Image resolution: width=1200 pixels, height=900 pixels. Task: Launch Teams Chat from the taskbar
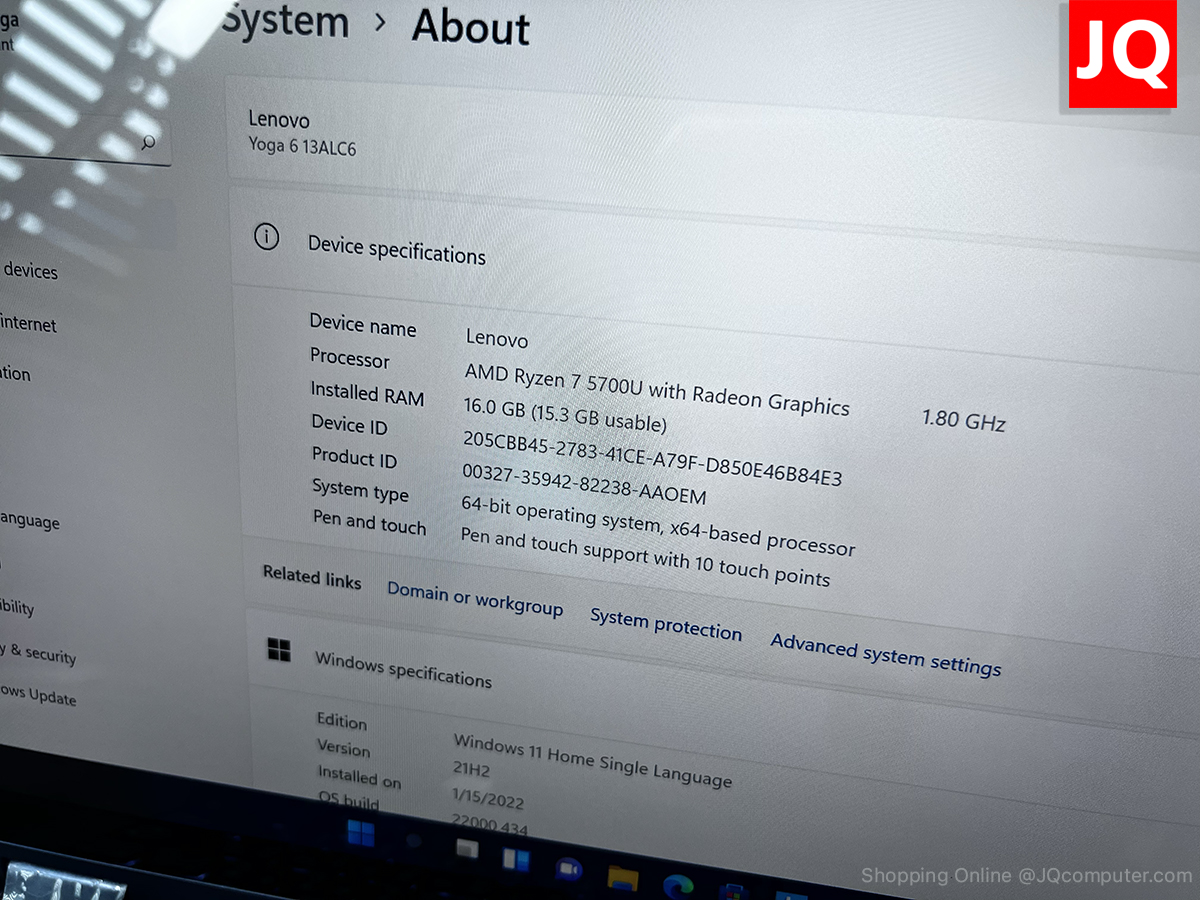[568, 869]
